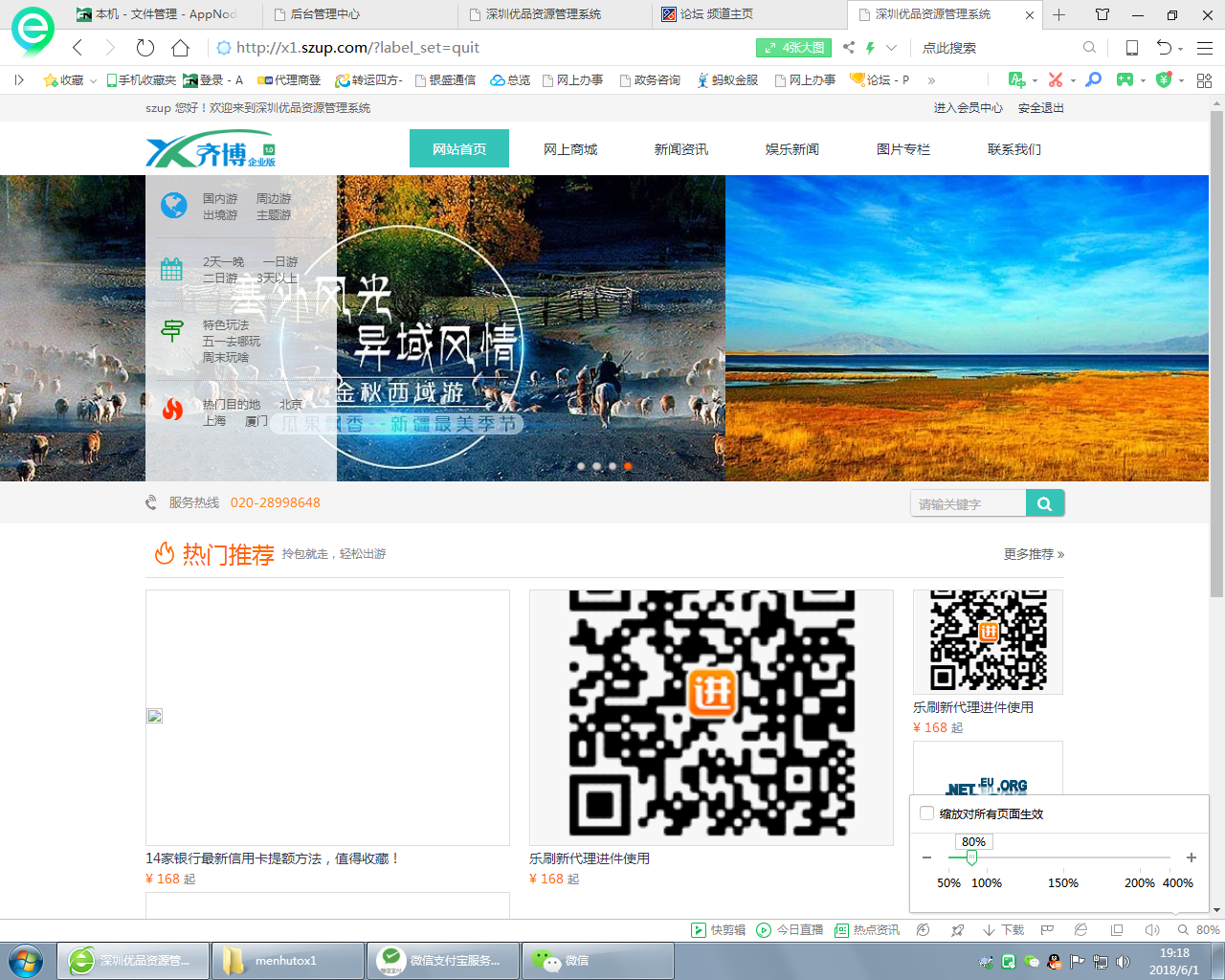This screenshot has width=1225, height=980.
Task: Click the green game controller icon
Action: [x=1125, y=80]
